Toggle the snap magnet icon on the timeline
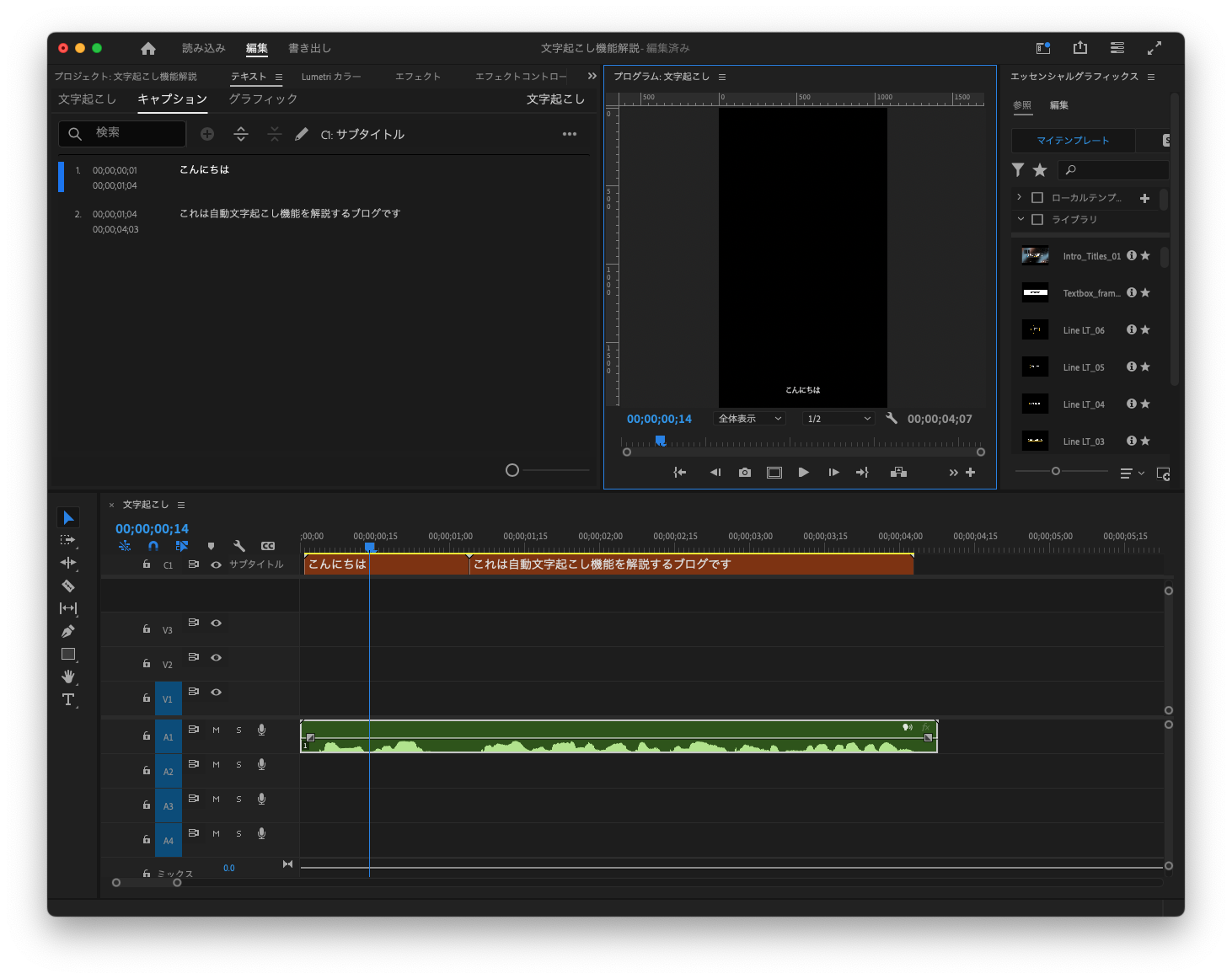Viewport: 1232px width, 979px height. pyautogui.click(x=153, y=546)
